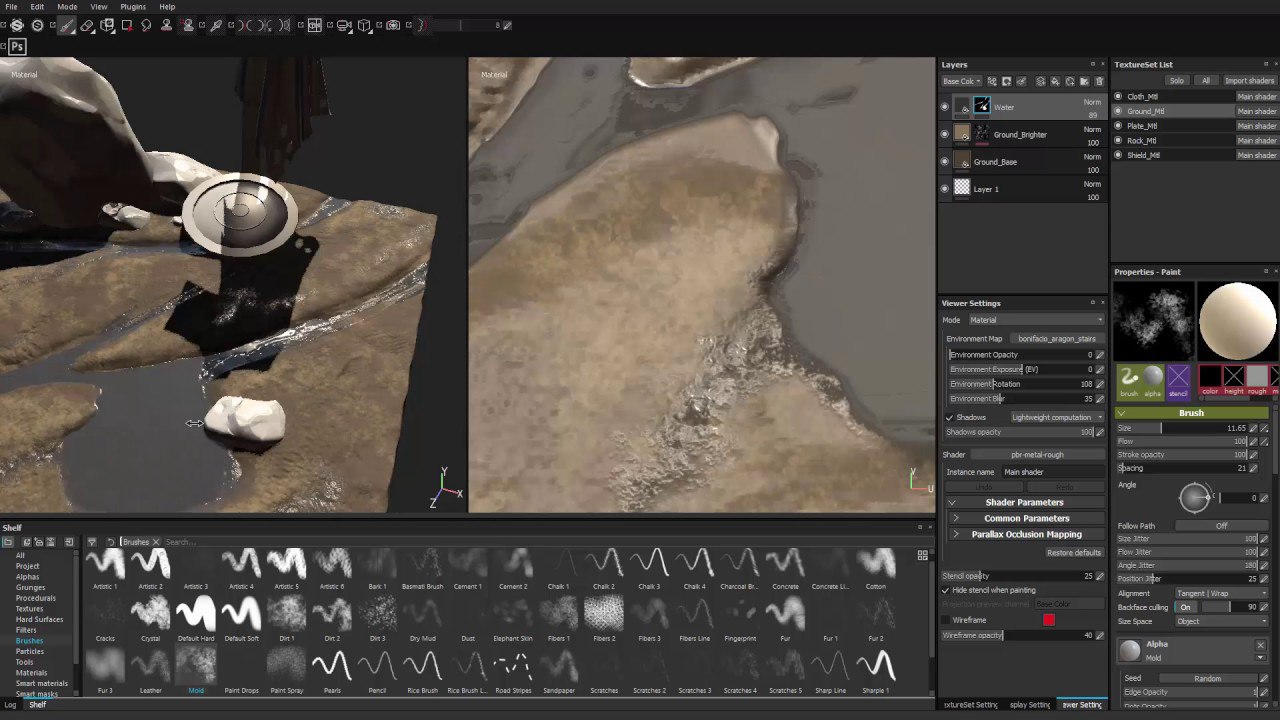Switch to split 3D/2D view layout

[x=315, y=25]
